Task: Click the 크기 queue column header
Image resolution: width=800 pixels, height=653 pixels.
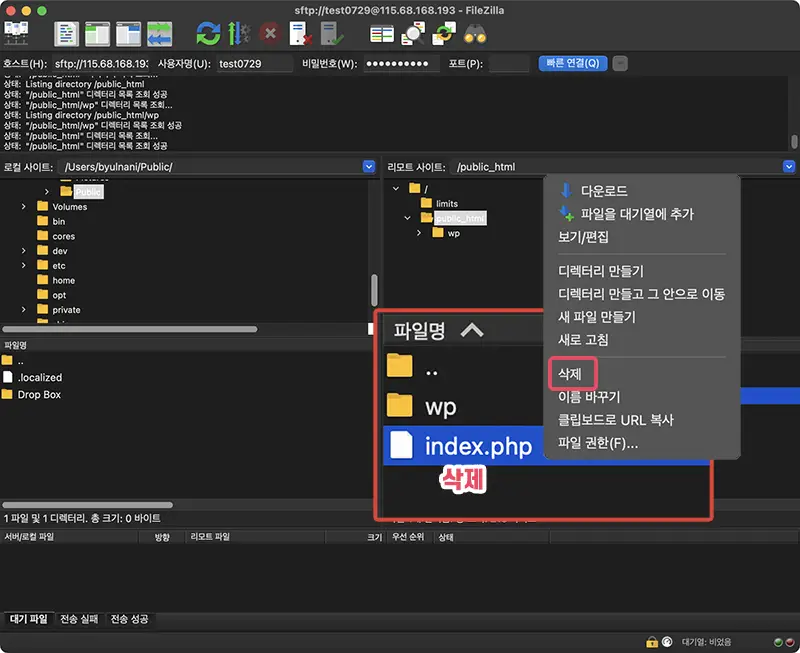Action: tap(374, 537)
